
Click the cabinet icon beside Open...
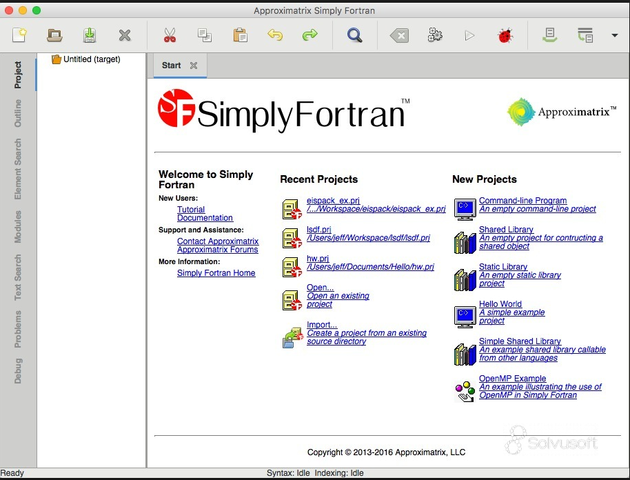[292, 300]
